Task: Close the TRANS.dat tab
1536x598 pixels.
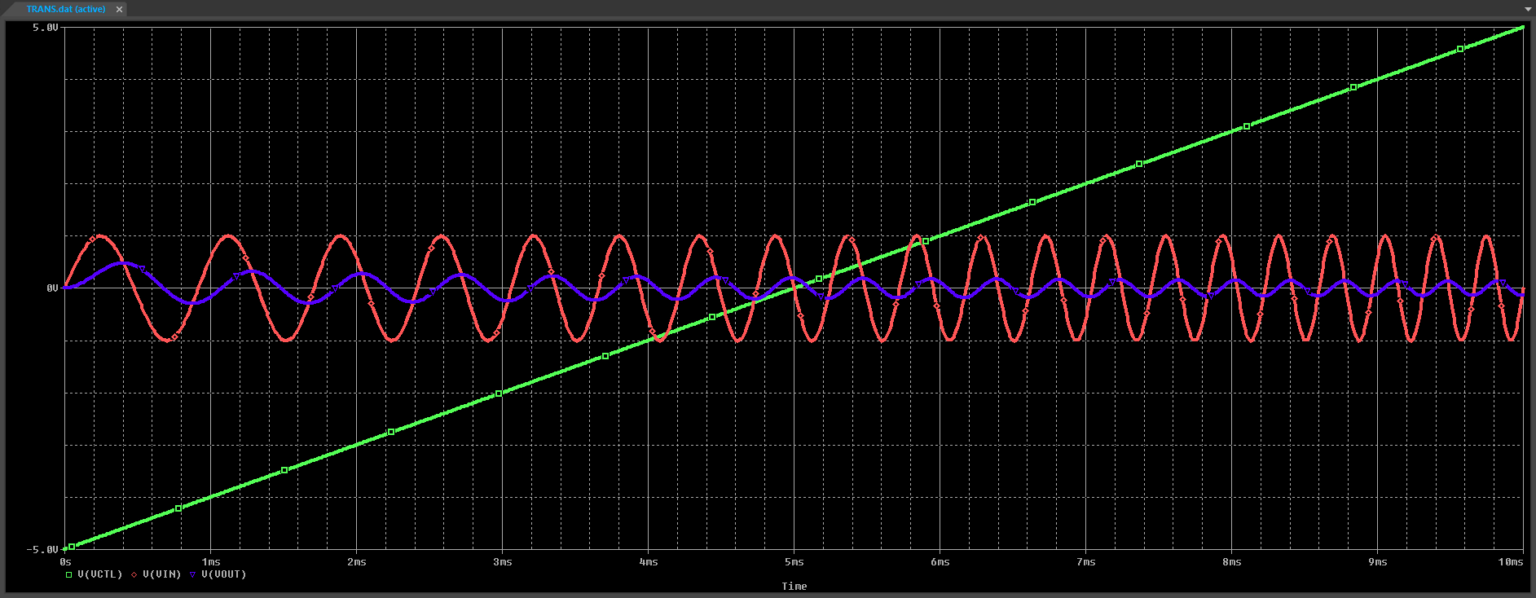Action: click(x=118, y=9)
